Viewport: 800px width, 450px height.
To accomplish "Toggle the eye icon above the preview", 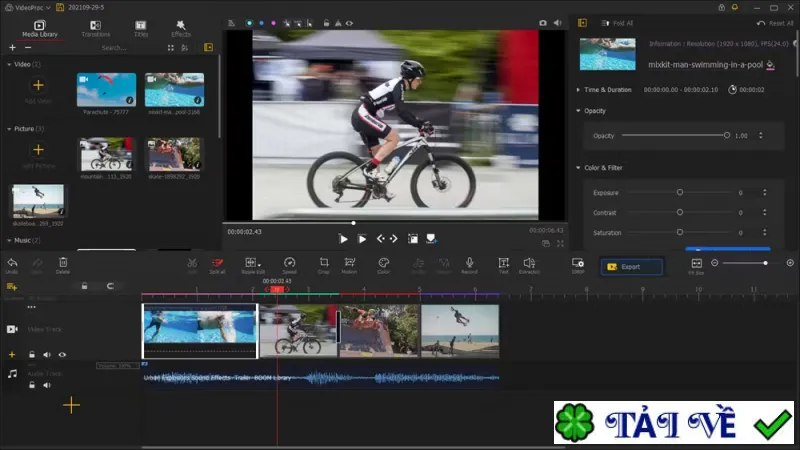I will point(349,23).
